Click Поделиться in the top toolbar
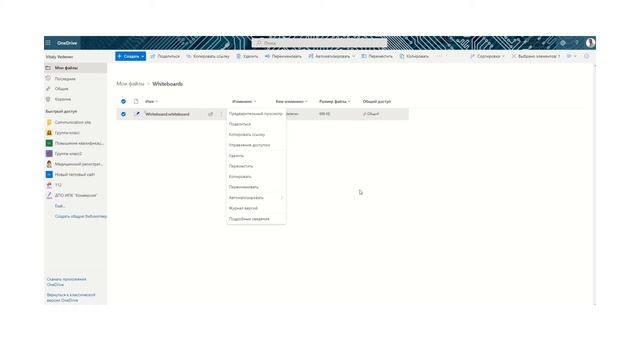 click(165, 56)
